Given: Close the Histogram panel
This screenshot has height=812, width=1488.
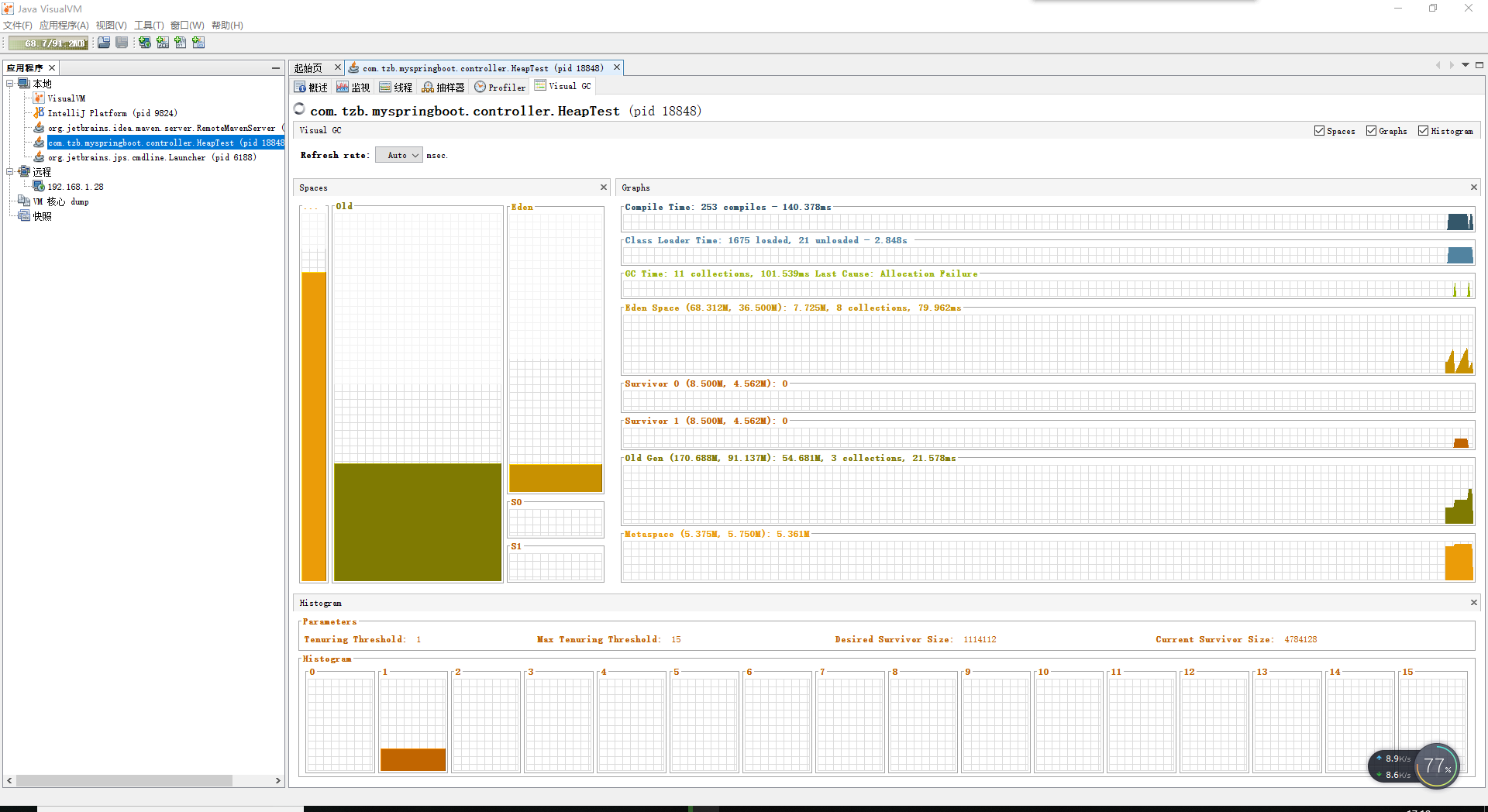Looking at the screenshot, I should pyautogui.click(x=1474, y=603).
